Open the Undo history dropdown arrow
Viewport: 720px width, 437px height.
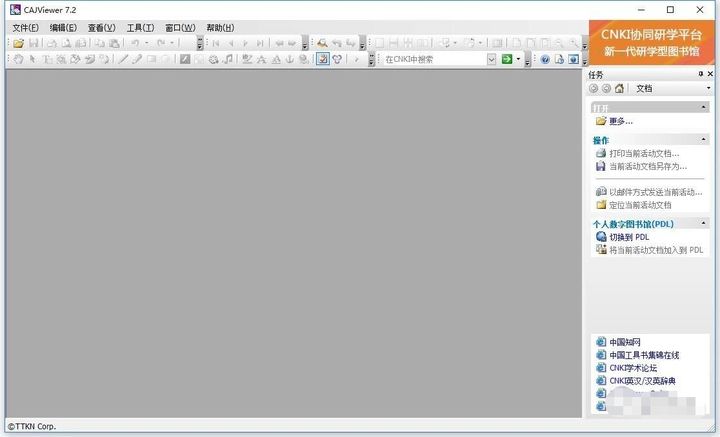[146, 44]
